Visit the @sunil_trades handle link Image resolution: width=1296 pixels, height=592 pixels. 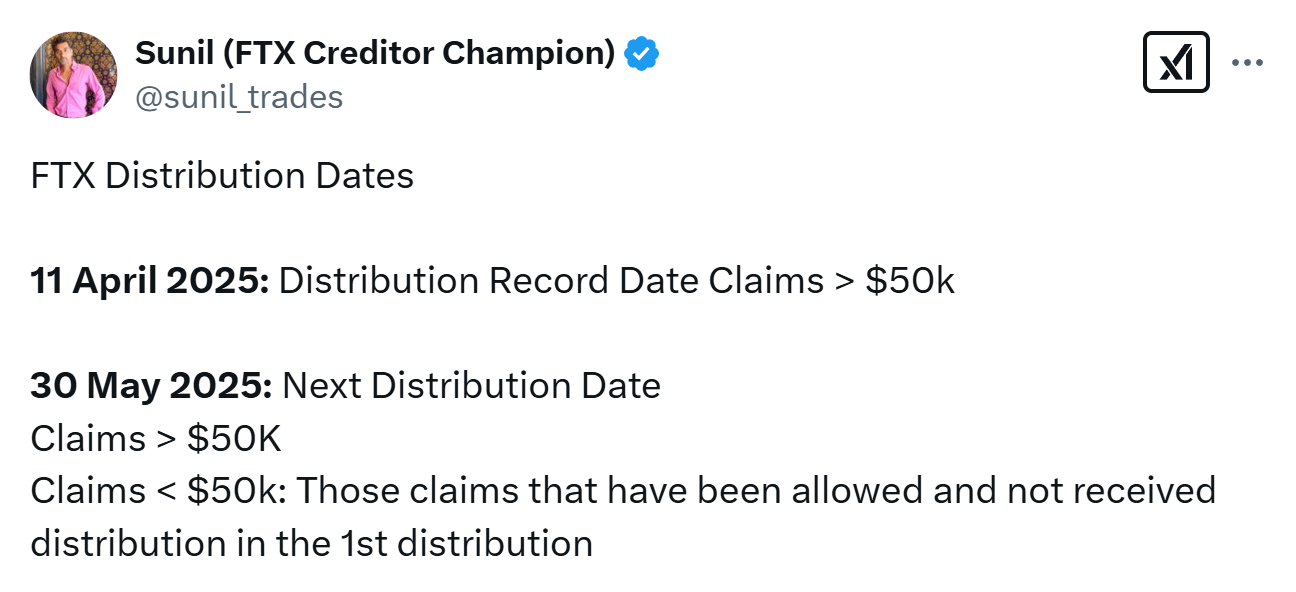point(239,97)
